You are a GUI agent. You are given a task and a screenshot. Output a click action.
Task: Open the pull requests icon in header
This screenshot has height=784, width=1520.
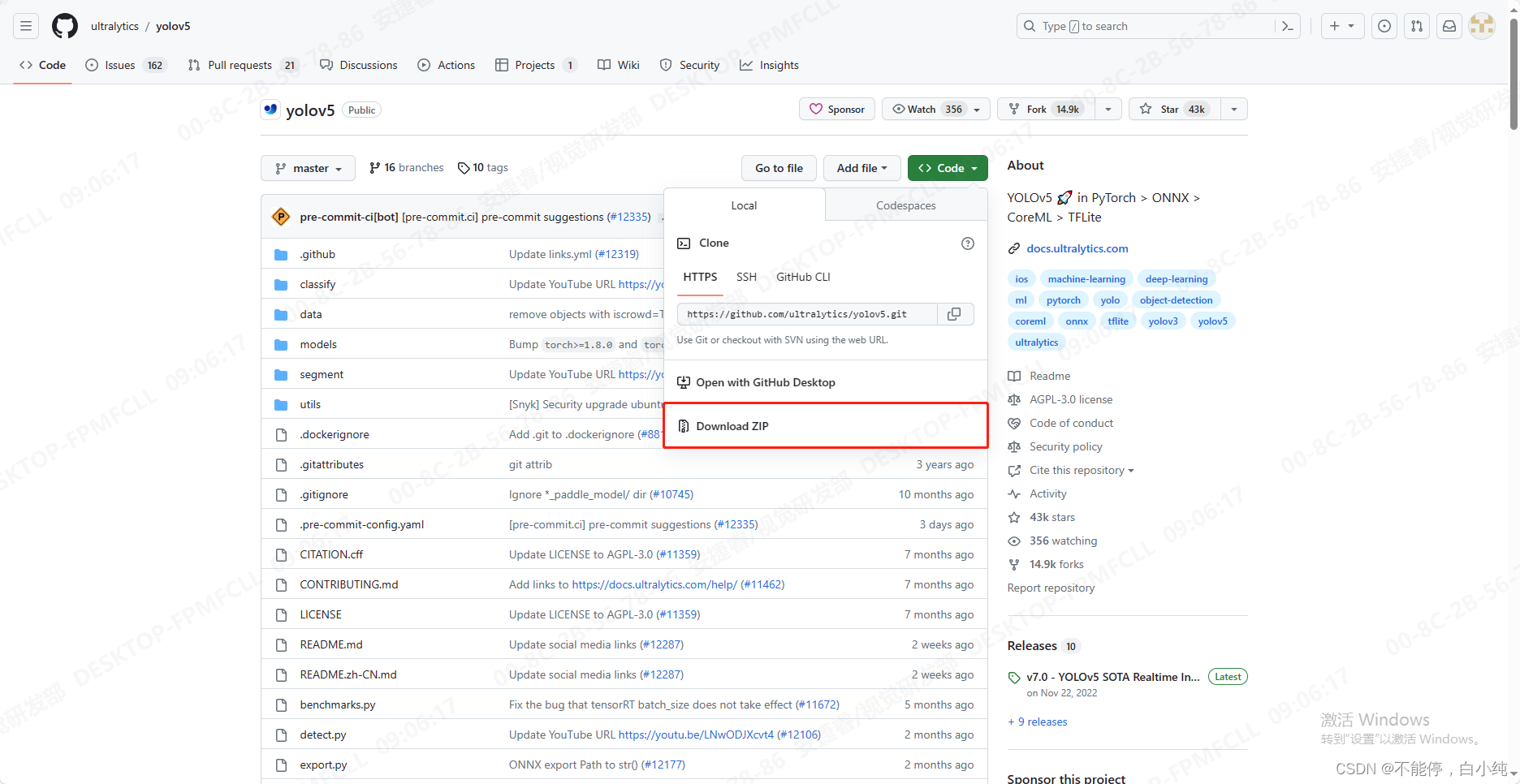pyautogui.click(x=1417, y=26)
